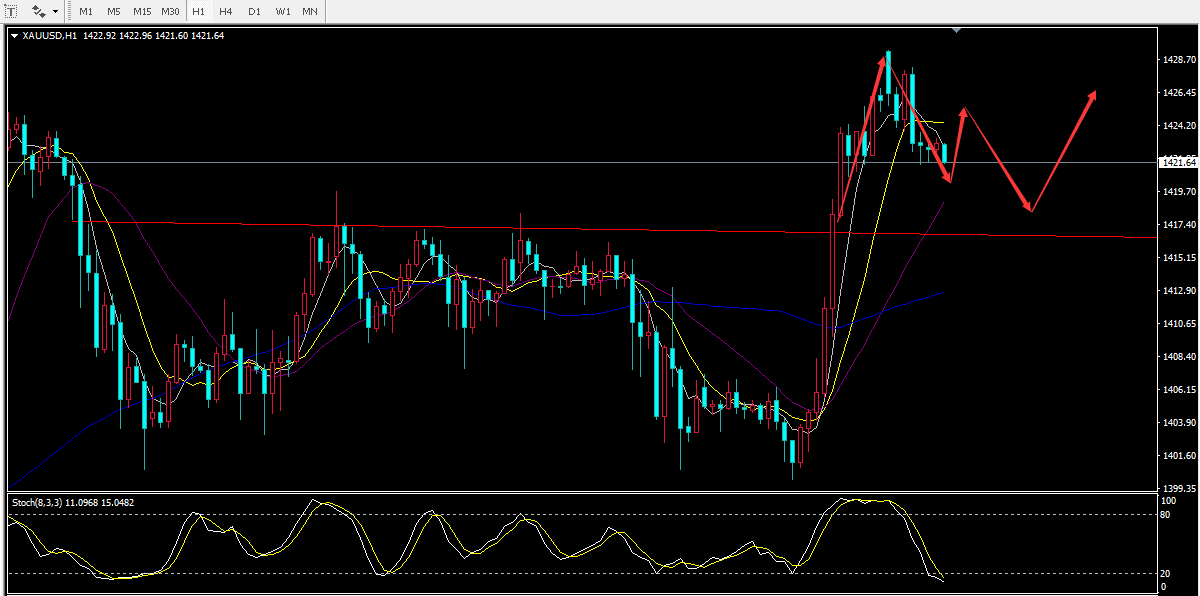The width and height of the screenshot is (1200, 596).
Task: Select the rightmost red upward arrow drawing
Action: coord(1065,148)
